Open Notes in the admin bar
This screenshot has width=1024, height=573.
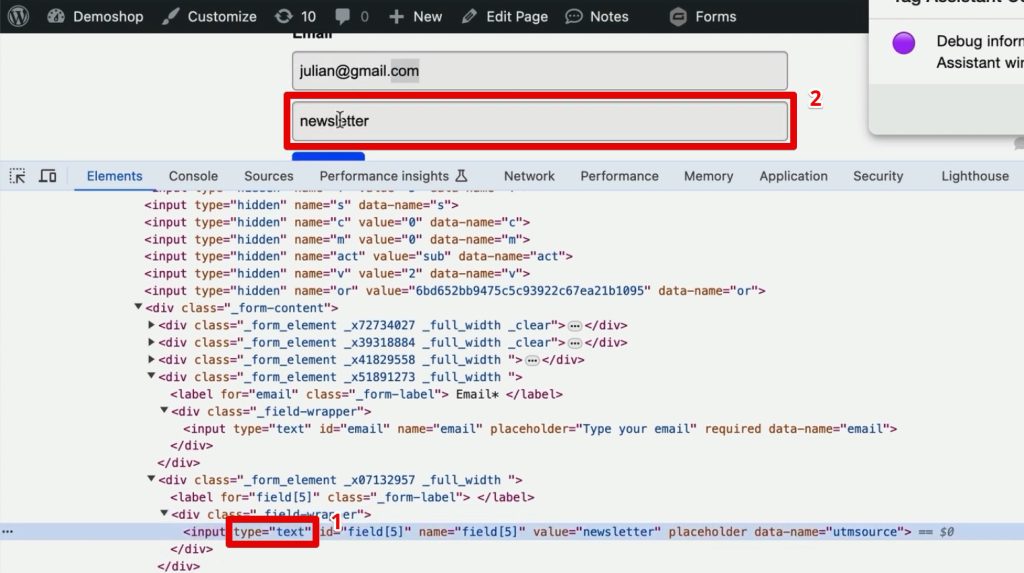(597, 16)
